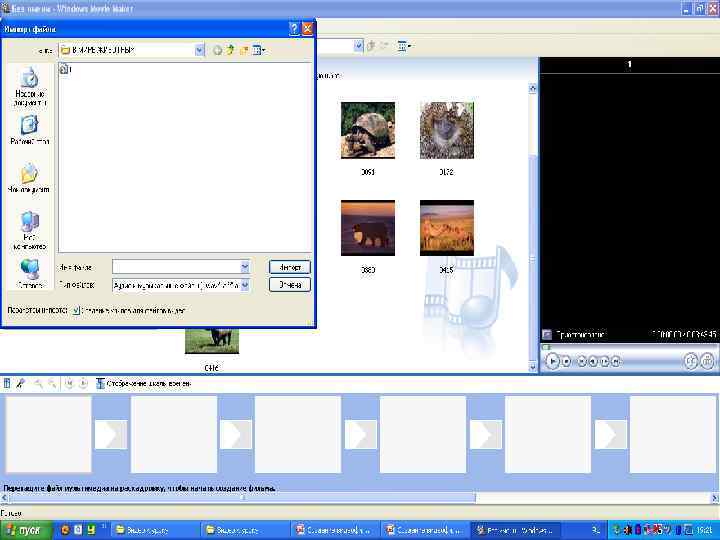Click into the file name input field
This screenshot has width=720, height=540.
click(x=176, y=267)
